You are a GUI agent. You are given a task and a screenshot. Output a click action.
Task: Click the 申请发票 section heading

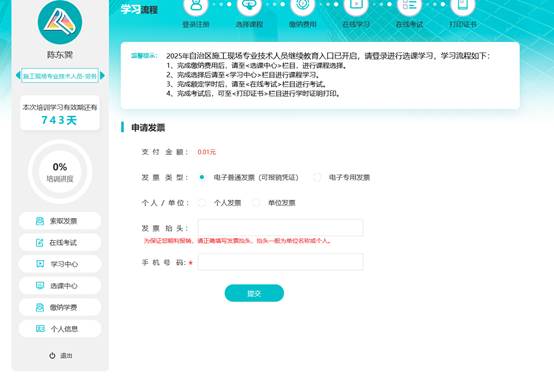[148, 128]
